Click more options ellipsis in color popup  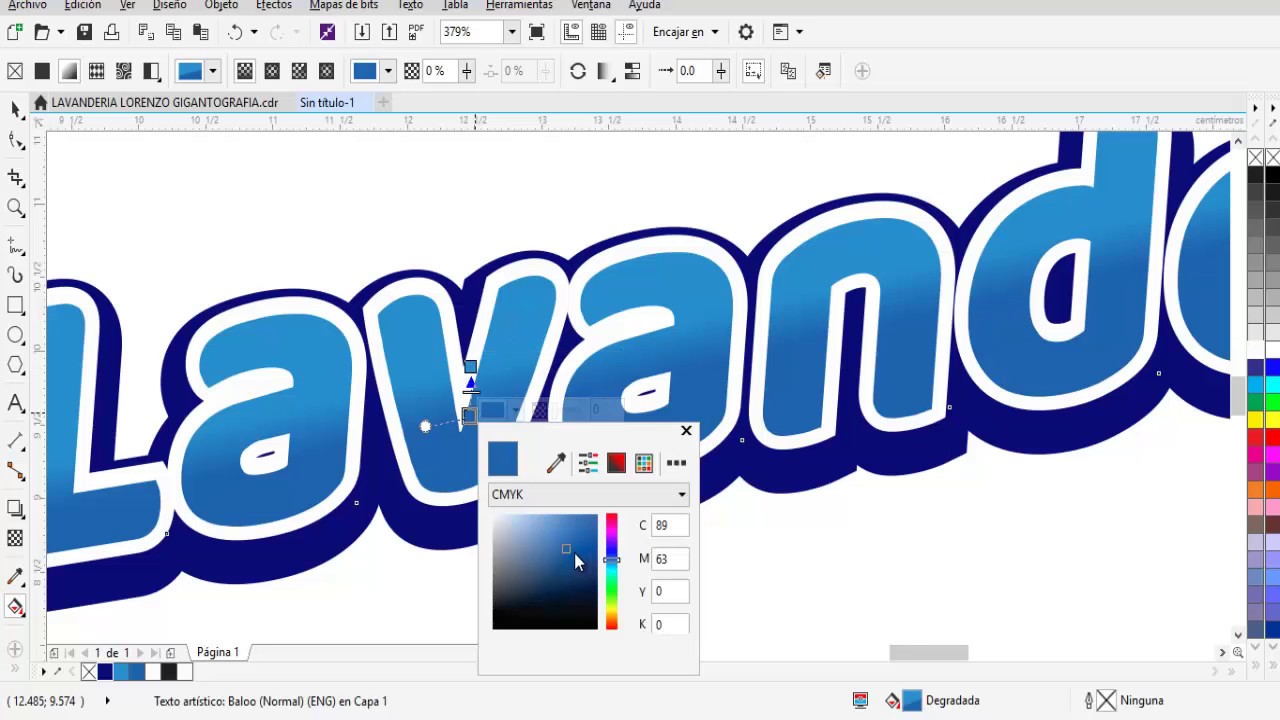(x=677, y=462)
